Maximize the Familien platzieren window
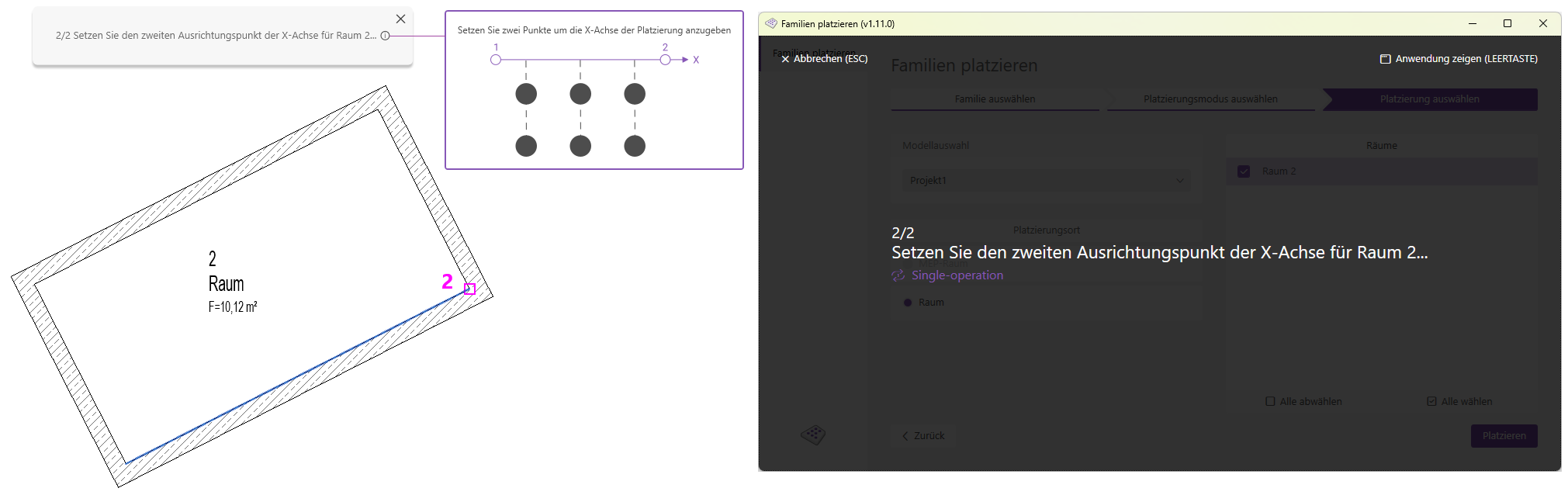1568x495 pixels. (1507, 24)
